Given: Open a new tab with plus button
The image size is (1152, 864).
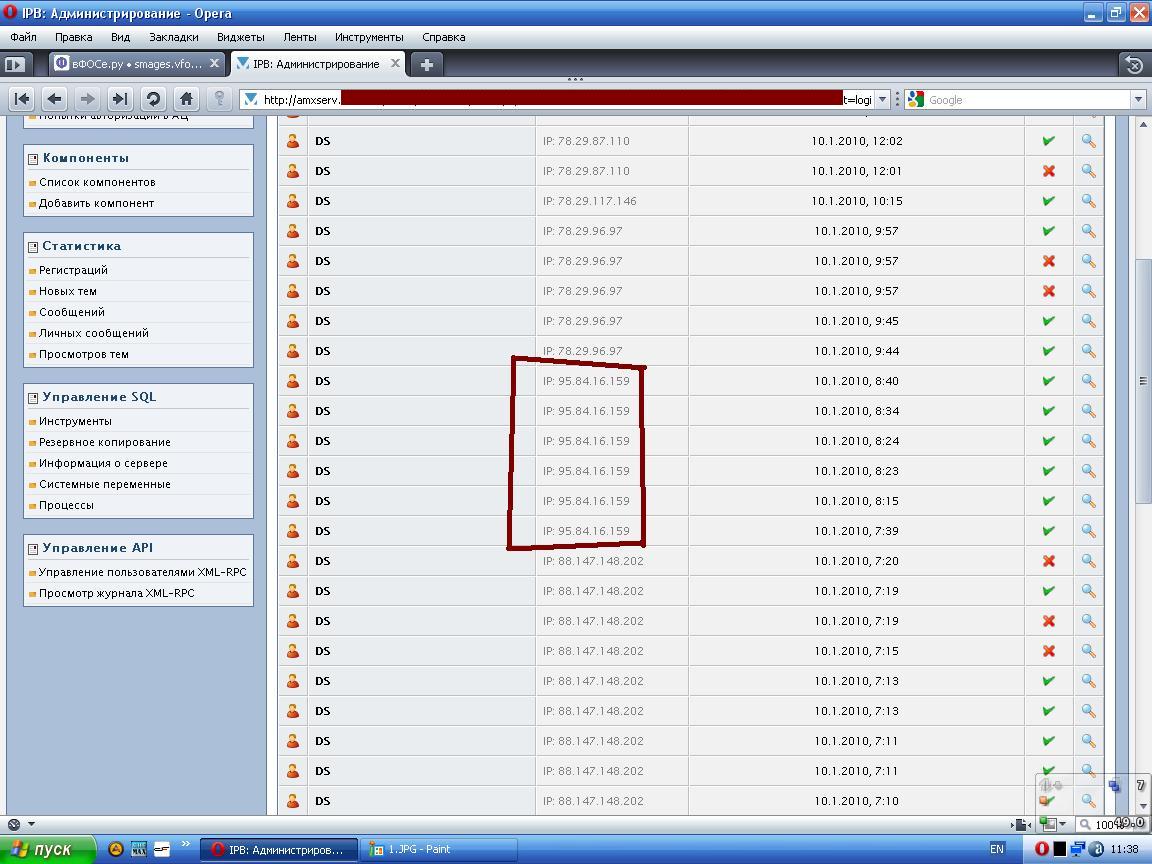Looking at the screenshot, I should 427,64.
